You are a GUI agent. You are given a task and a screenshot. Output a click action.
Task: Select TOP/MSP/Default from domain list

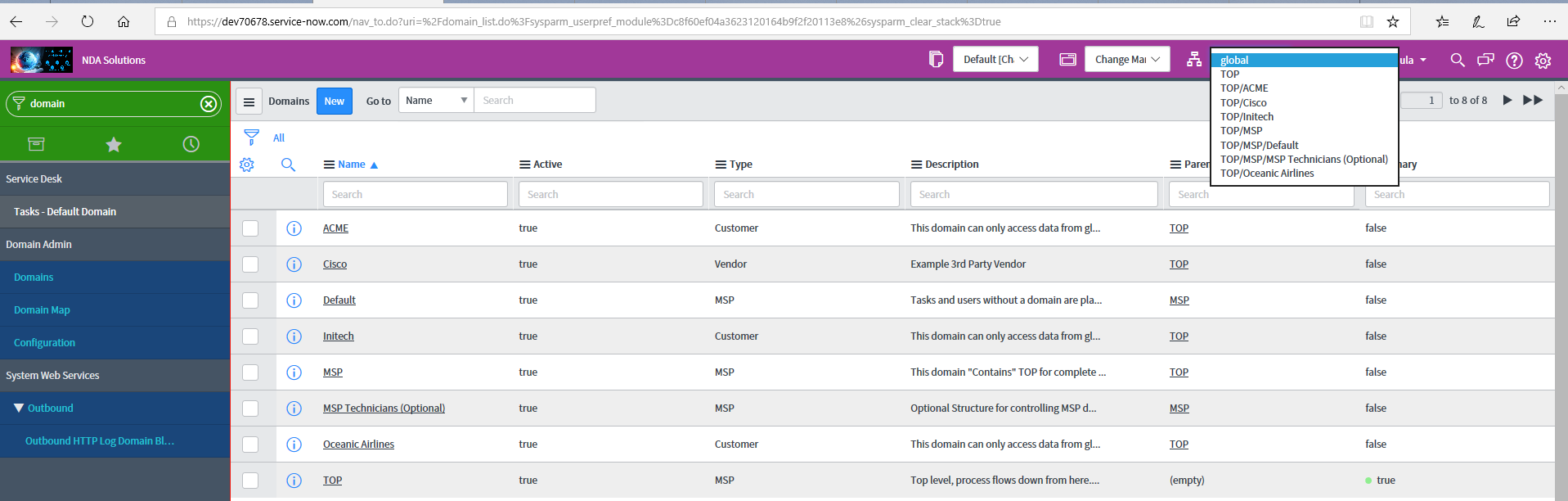[1259, 146]
